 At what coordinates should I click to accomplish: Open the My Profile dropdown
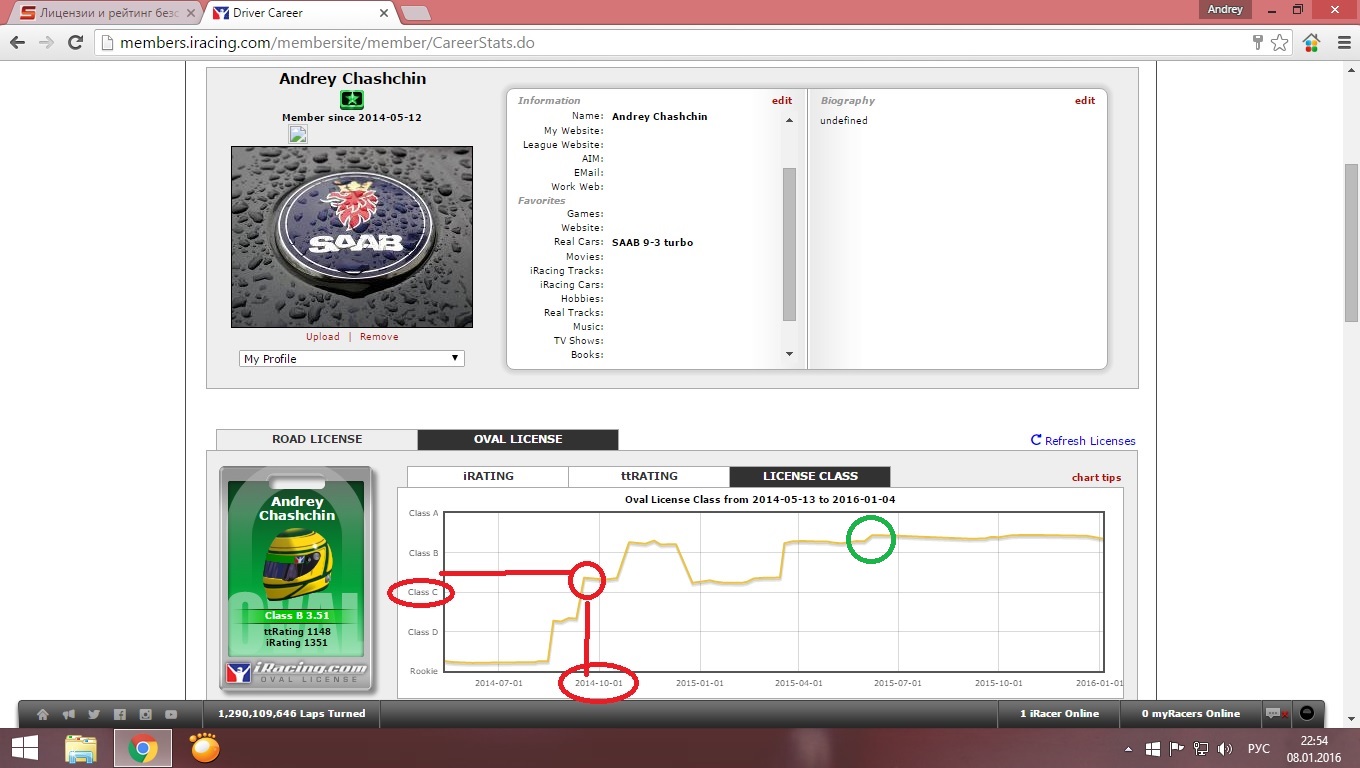point(352,358)
